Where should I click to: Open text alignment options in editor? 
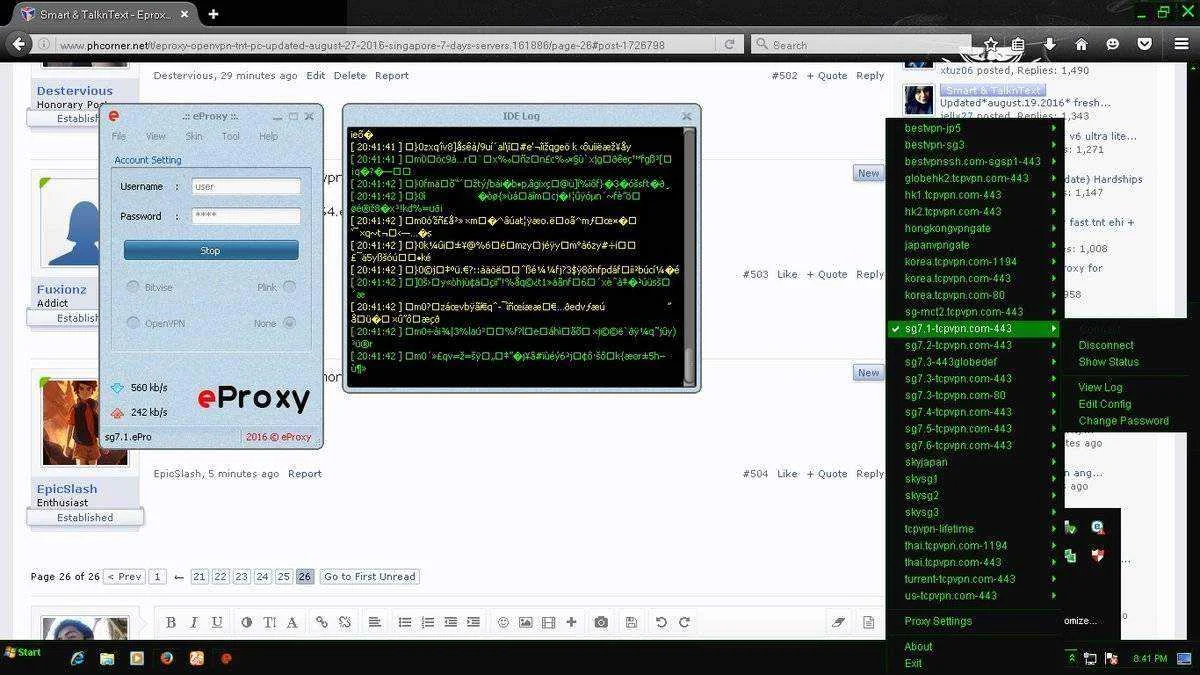pyautogui.click(x=374, y=622)
